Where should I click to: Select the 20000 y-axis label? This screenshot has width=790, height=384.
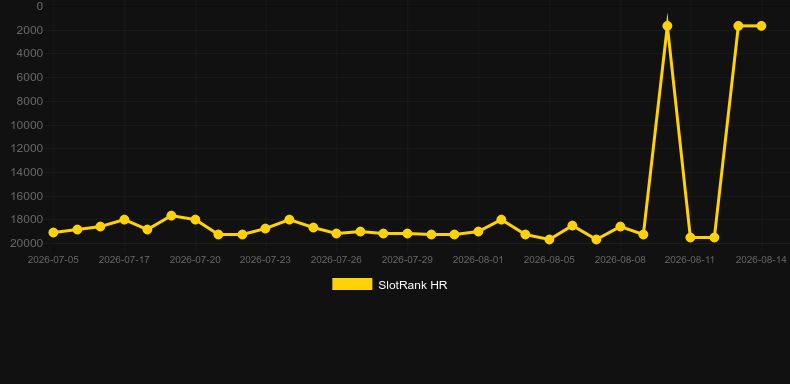[27, 243]
